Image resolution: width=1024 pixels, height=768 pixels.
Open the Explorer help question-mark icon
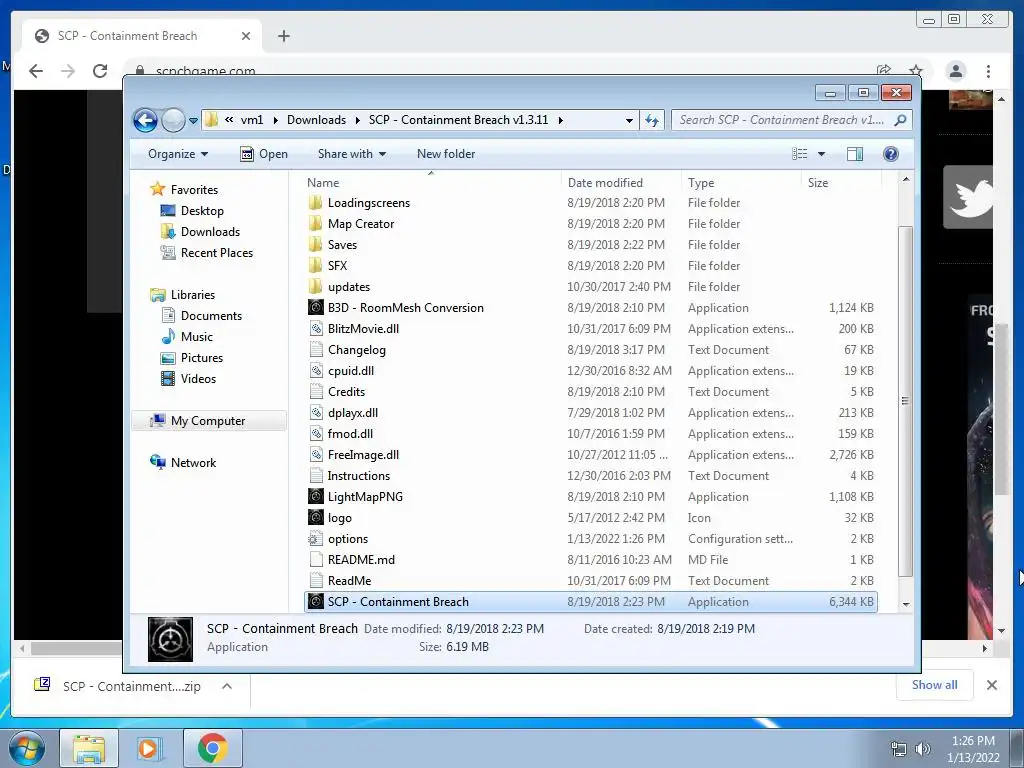tap(890, 154)
